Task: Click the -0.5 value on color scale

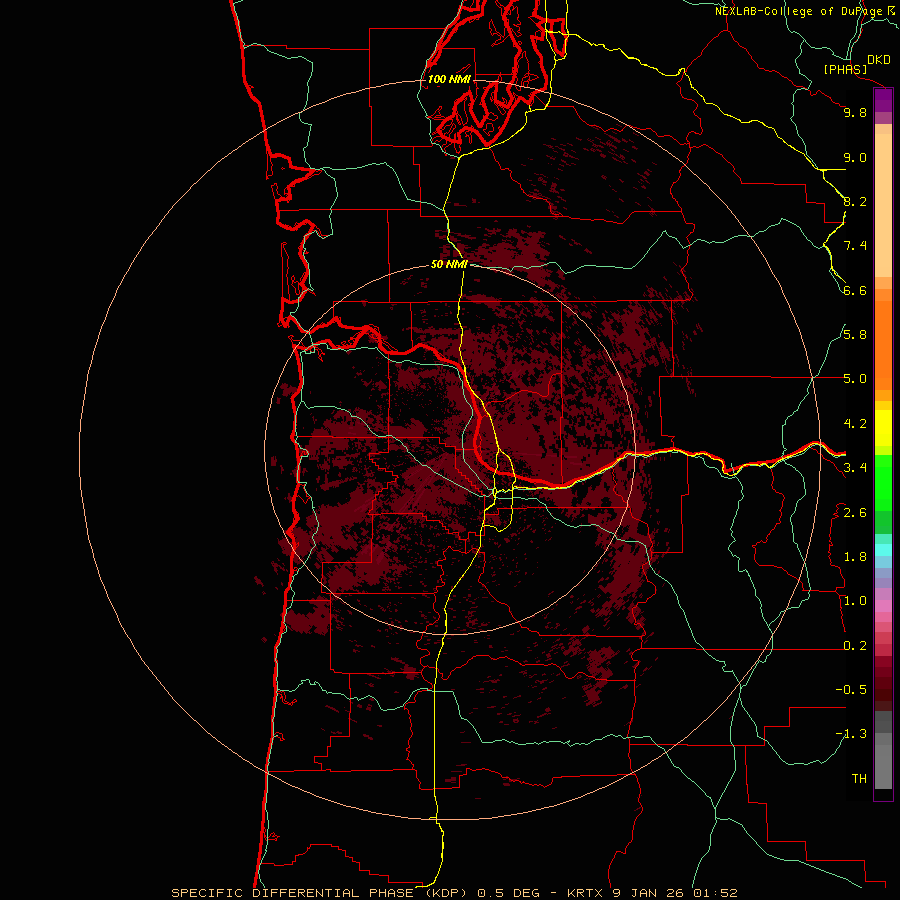Action: click(851, 690)
